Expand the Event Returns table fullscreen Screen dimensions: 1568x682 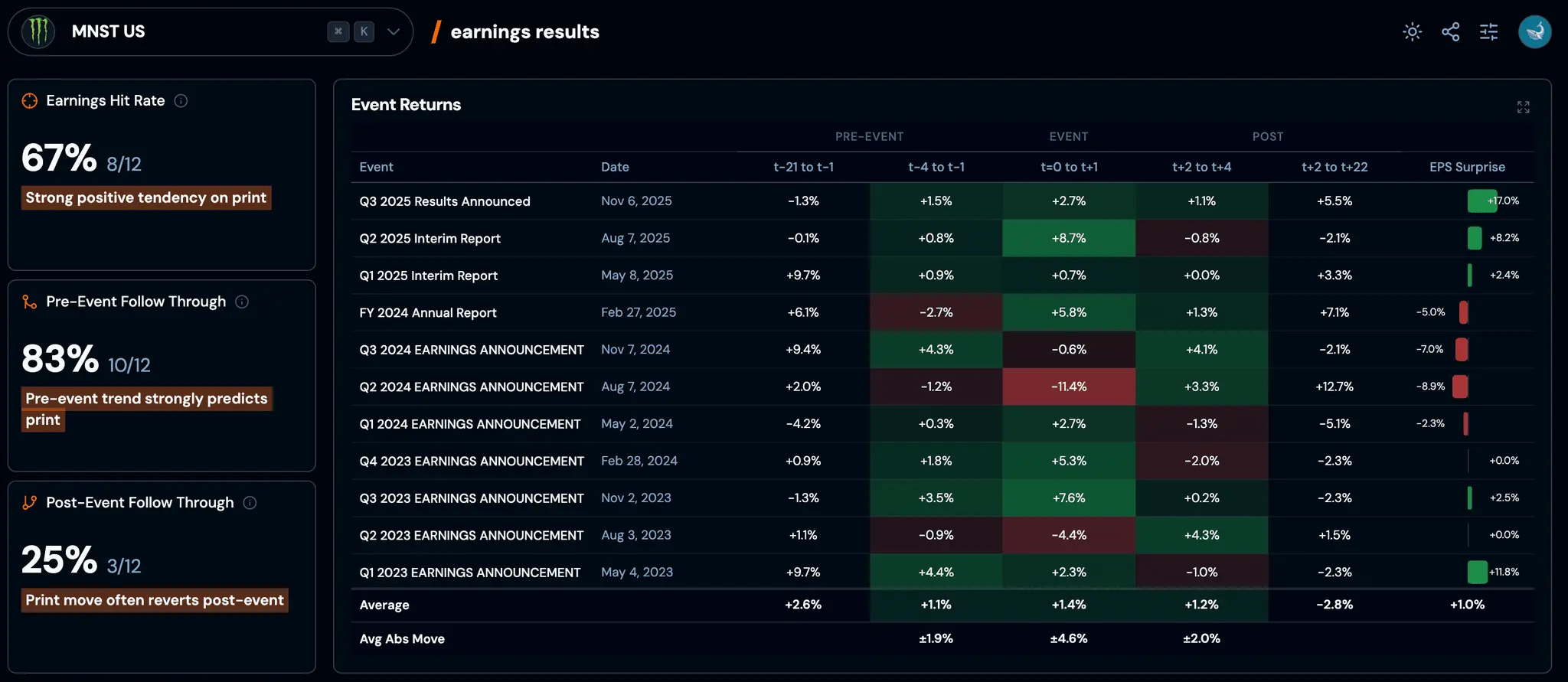tap(1523, 107)
